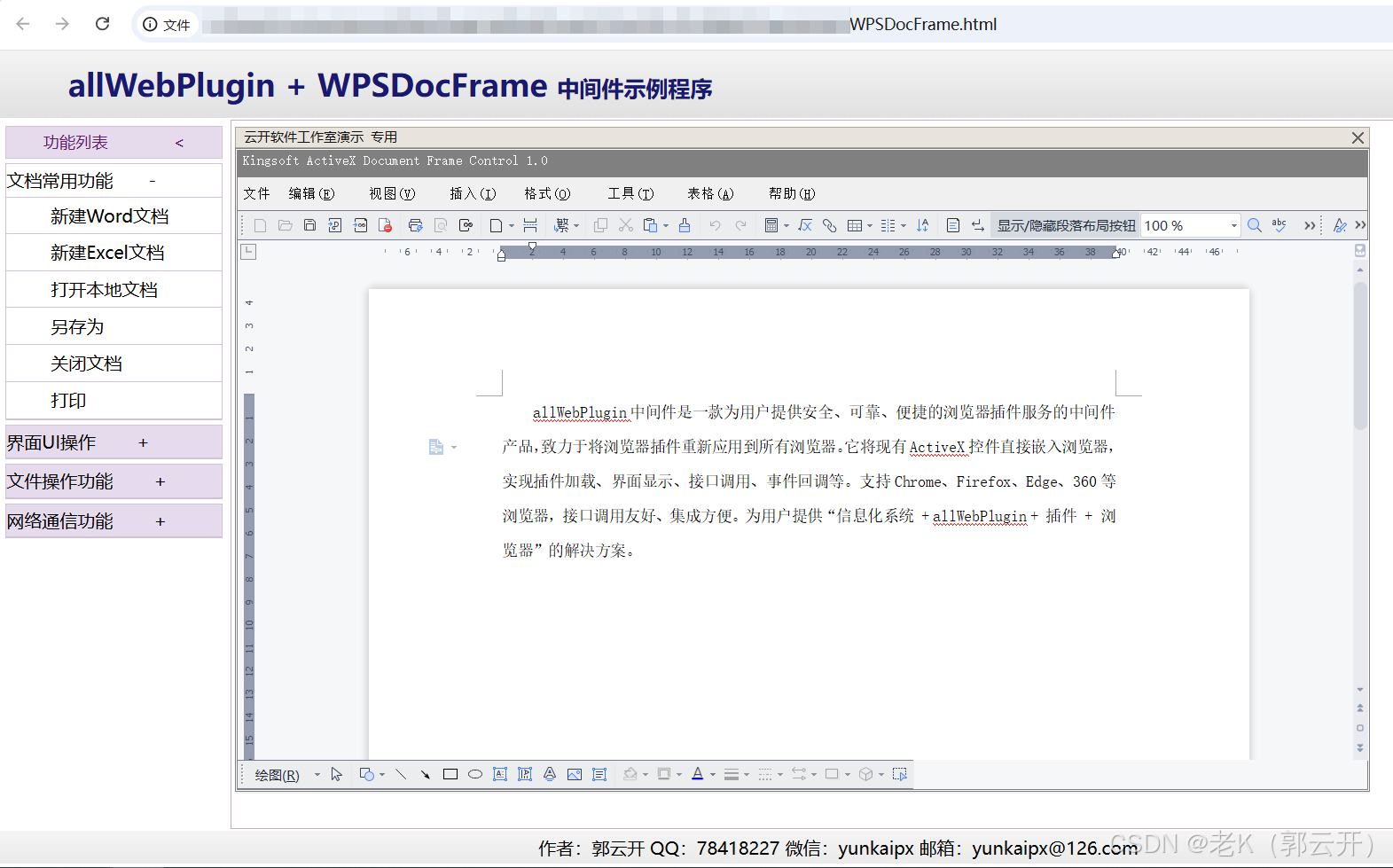Screen dimensions: 1393x868
Task: Open the Insert Table dropdown arrow
Action: tap(870, 225)
